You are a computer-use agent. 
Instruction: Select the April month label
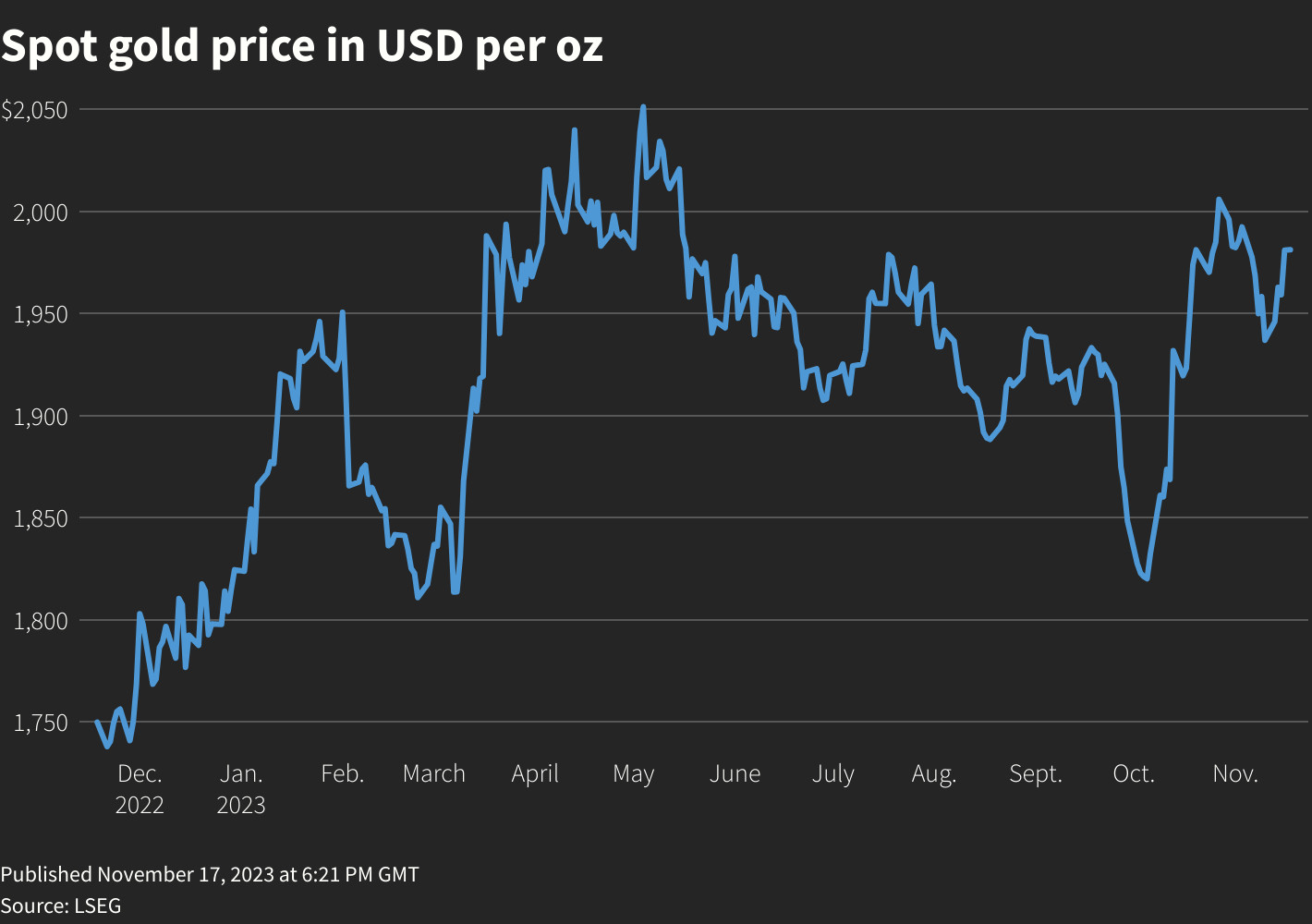pos(536,773)
